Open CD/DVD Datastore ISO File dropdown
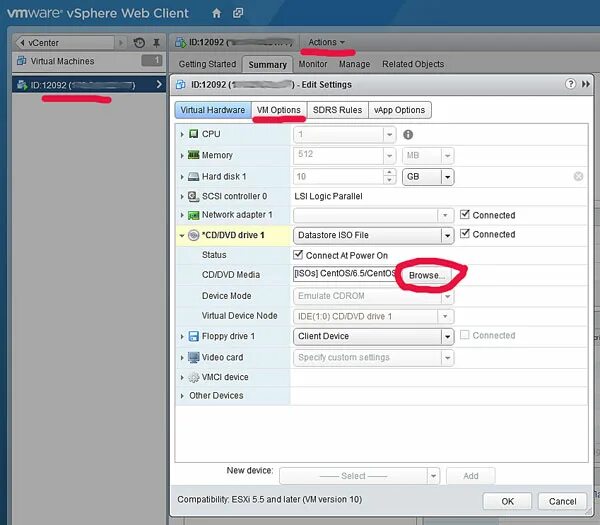This screenshot has width=600, height=525. pos(373,235)
